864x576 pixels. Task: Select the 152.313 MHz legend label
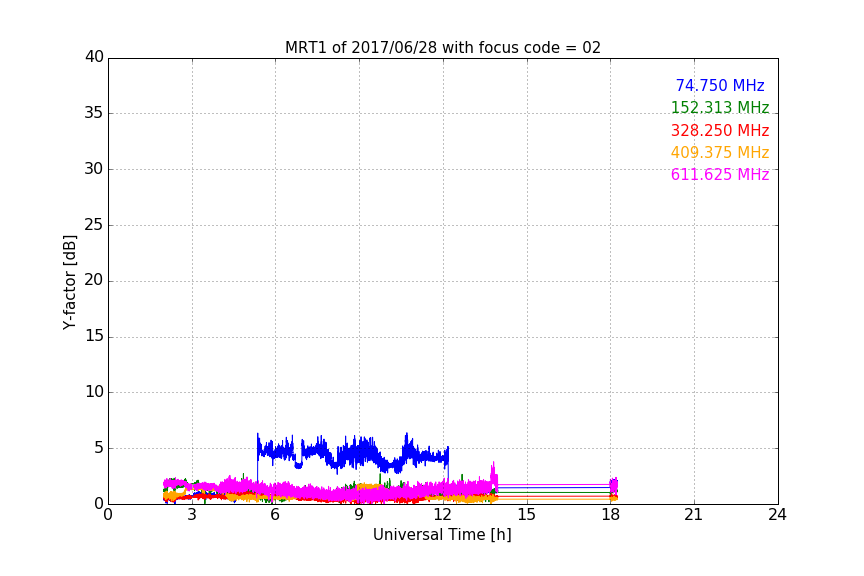click(720, 107)
